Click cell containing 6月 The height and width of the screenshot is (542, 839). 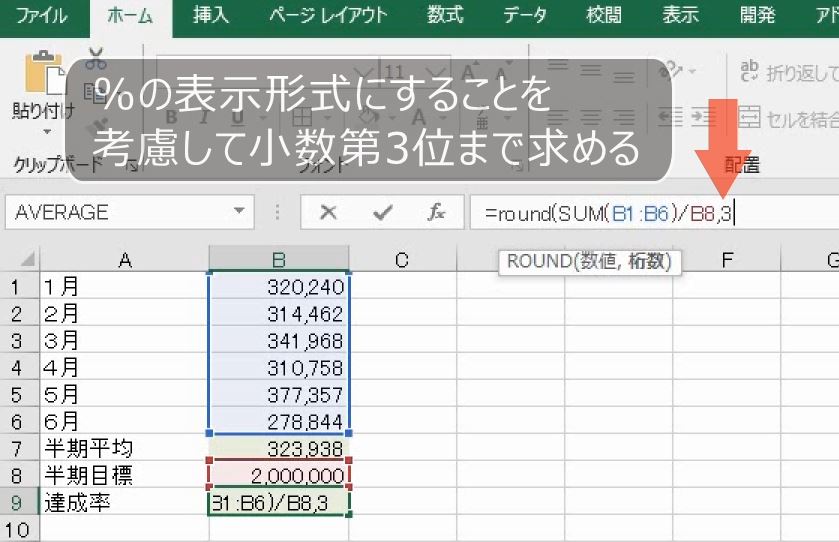124,422
